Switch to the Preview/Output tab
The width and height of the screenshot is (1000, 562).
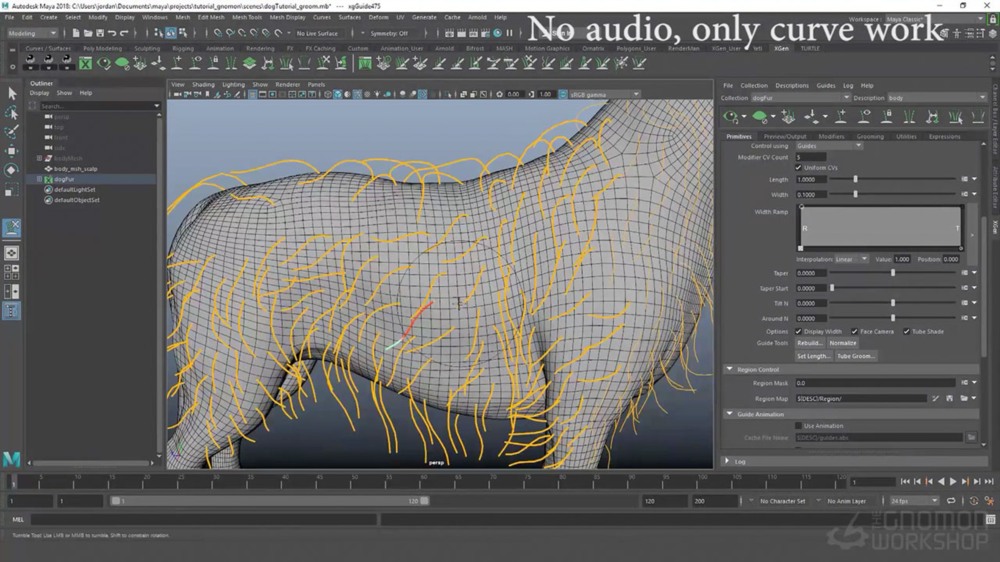(x=785, y=137)
